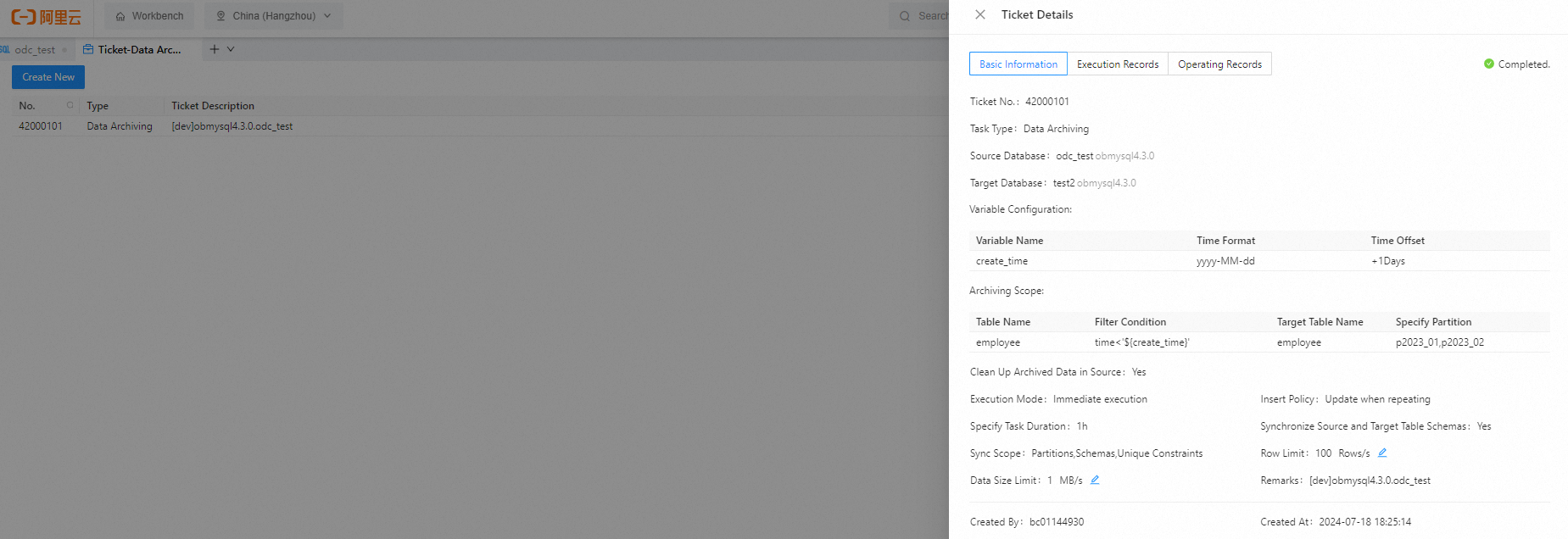Click the Remarks value text
Image resolution: width=1568 pixels, height=539 pixels.
point(1370,481)
